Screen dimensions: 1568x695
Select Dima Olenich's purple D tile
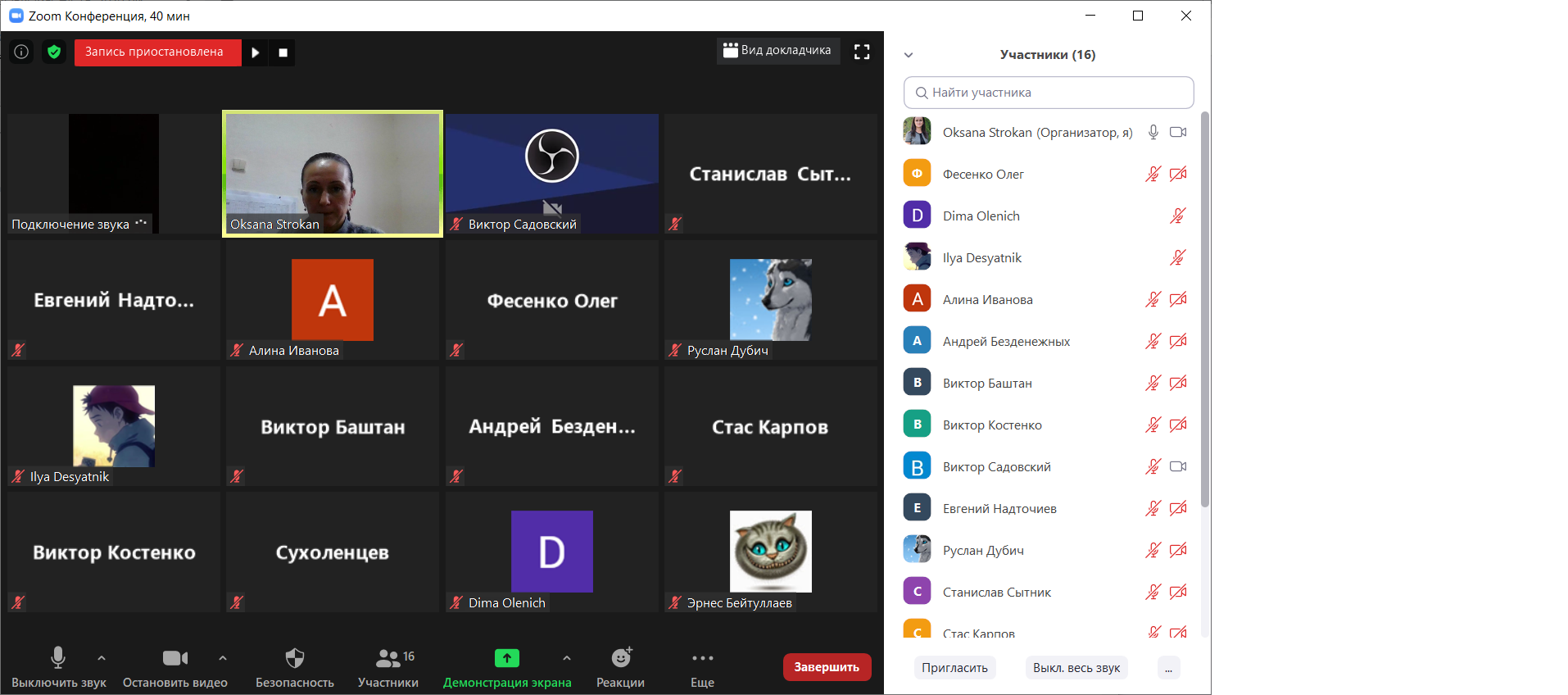pyautogui.click(x=552, y=552)
